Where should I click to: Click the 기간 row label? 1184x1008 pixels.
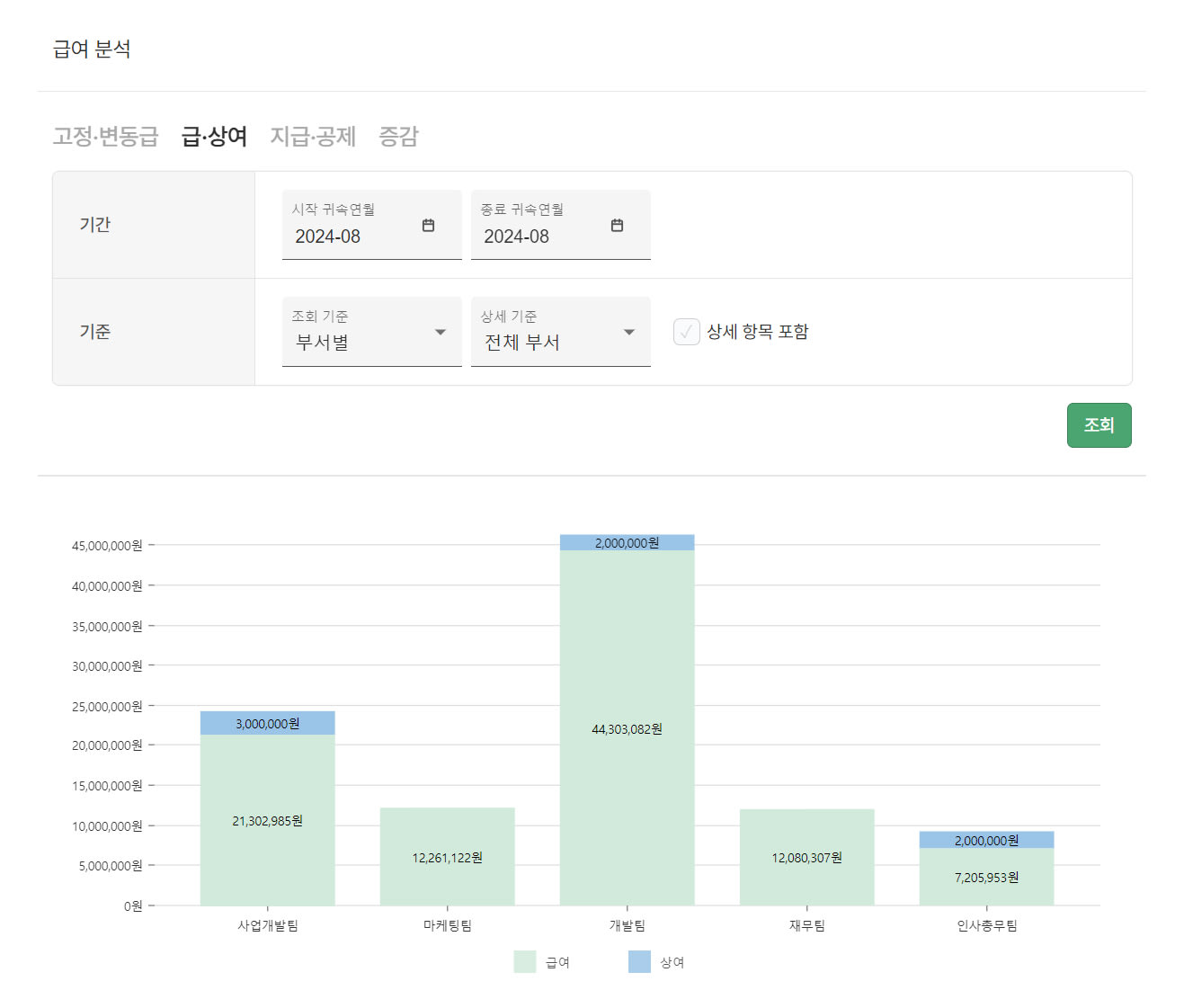click(x=95, y=224)
